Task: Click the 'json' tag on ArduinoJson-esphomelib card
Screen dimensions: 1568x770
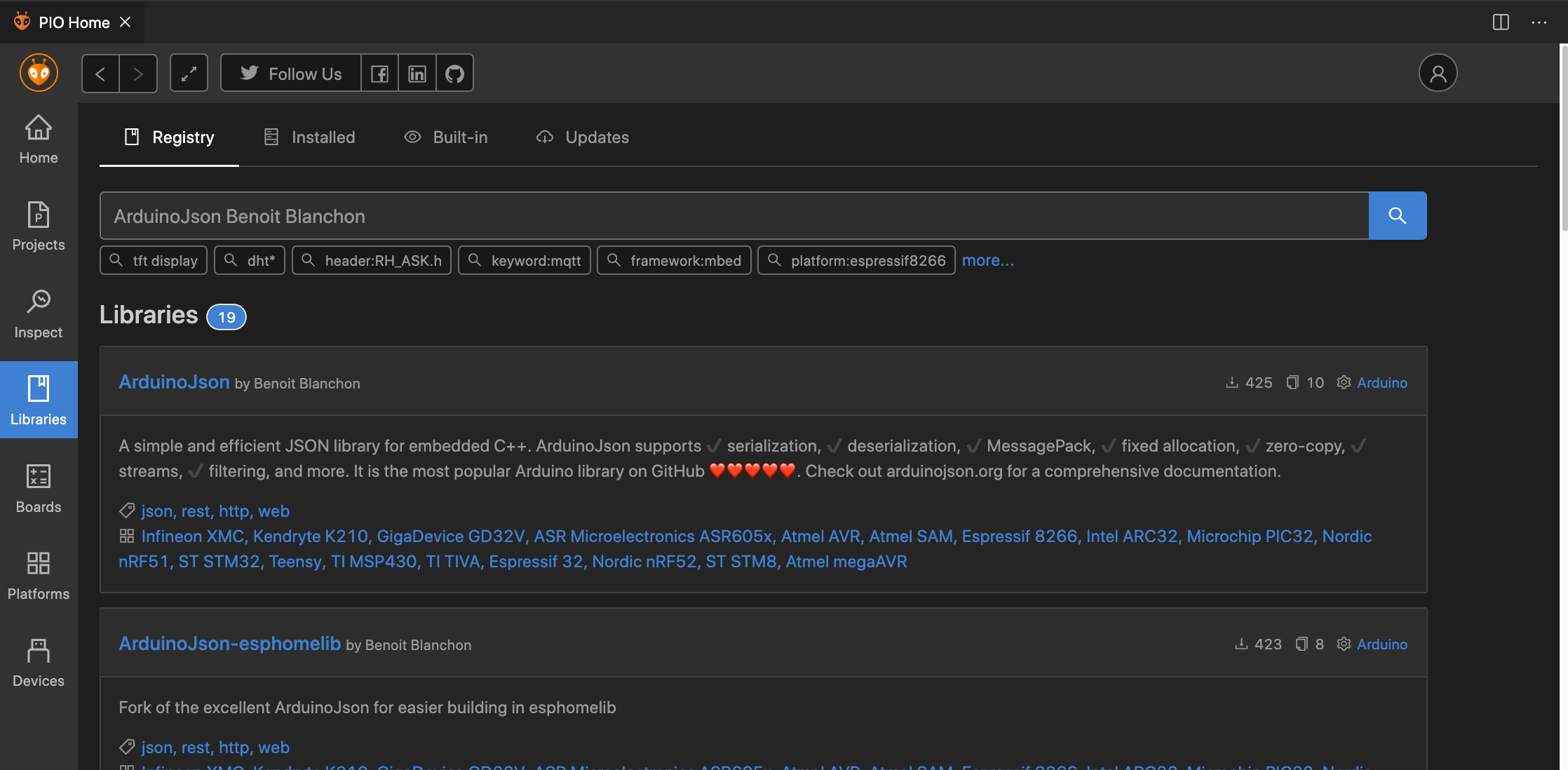Action: (157, 748)
